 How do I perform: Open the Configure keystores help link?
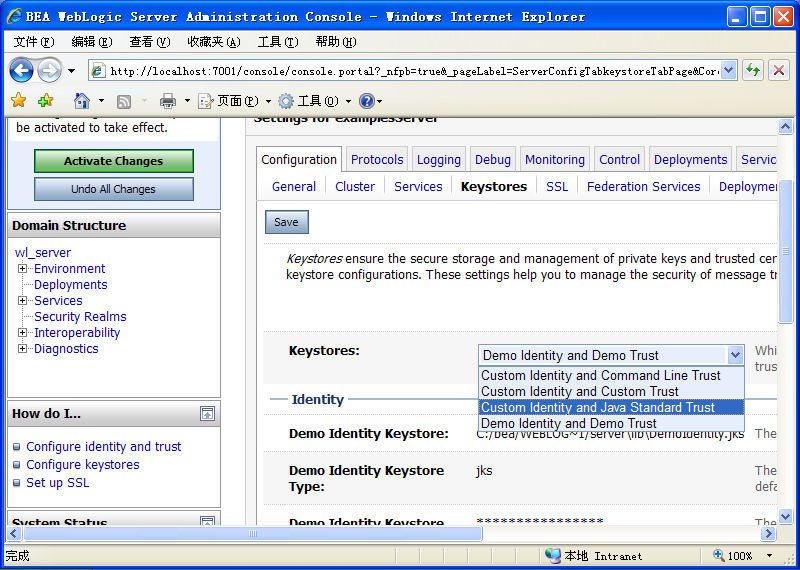click(82, 465)
